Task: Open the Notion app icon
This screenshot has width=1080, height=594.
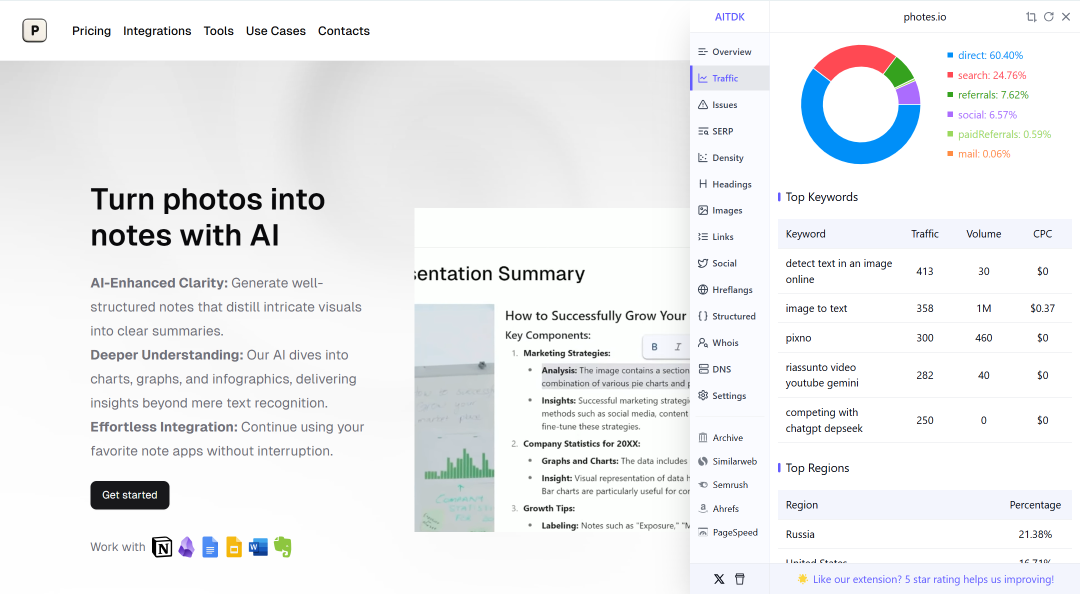Action: (x=162, y=547)
